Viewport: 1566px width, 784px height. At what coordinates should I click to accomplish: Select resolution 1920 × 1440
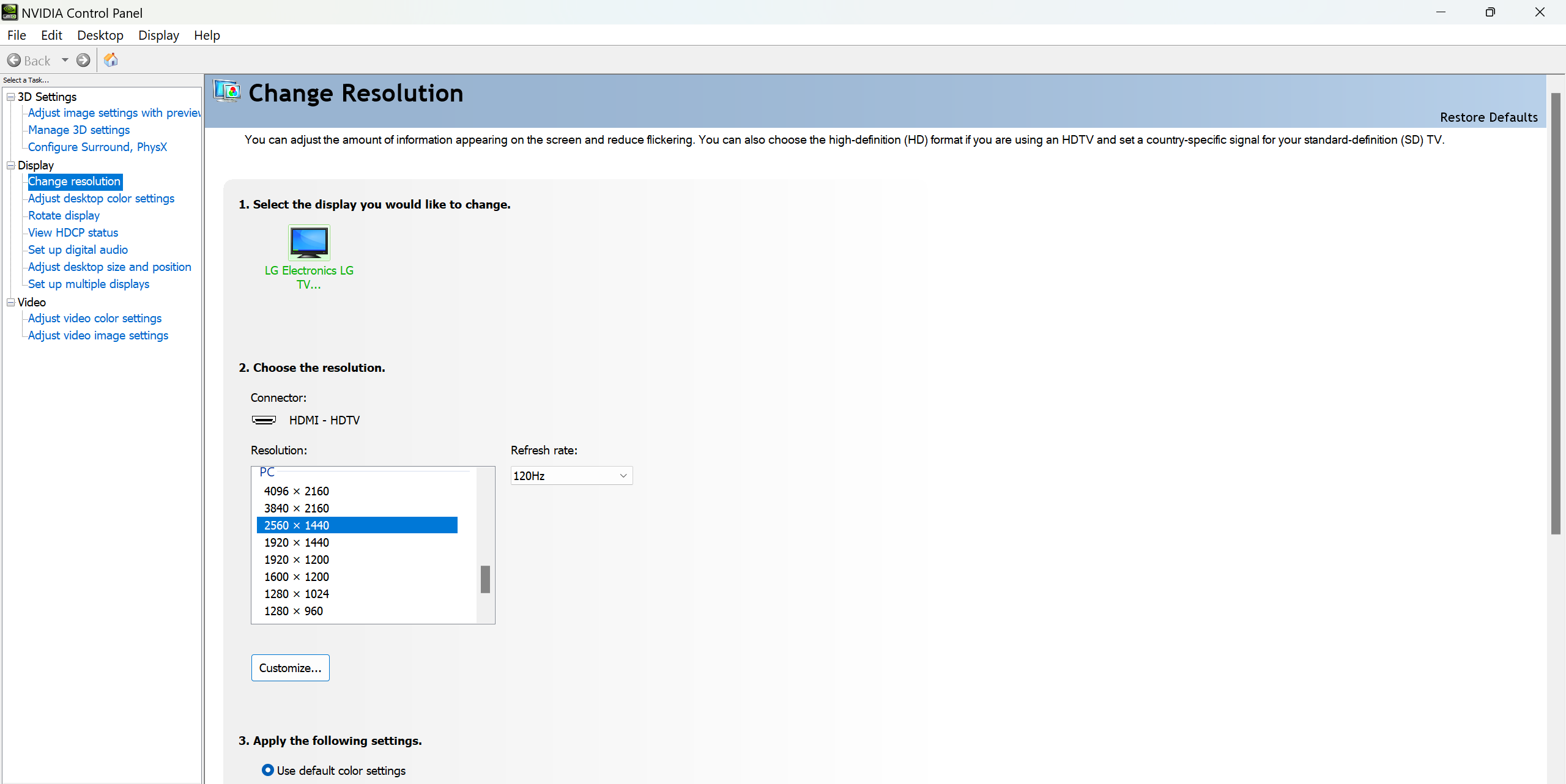(x=357, y=542)
